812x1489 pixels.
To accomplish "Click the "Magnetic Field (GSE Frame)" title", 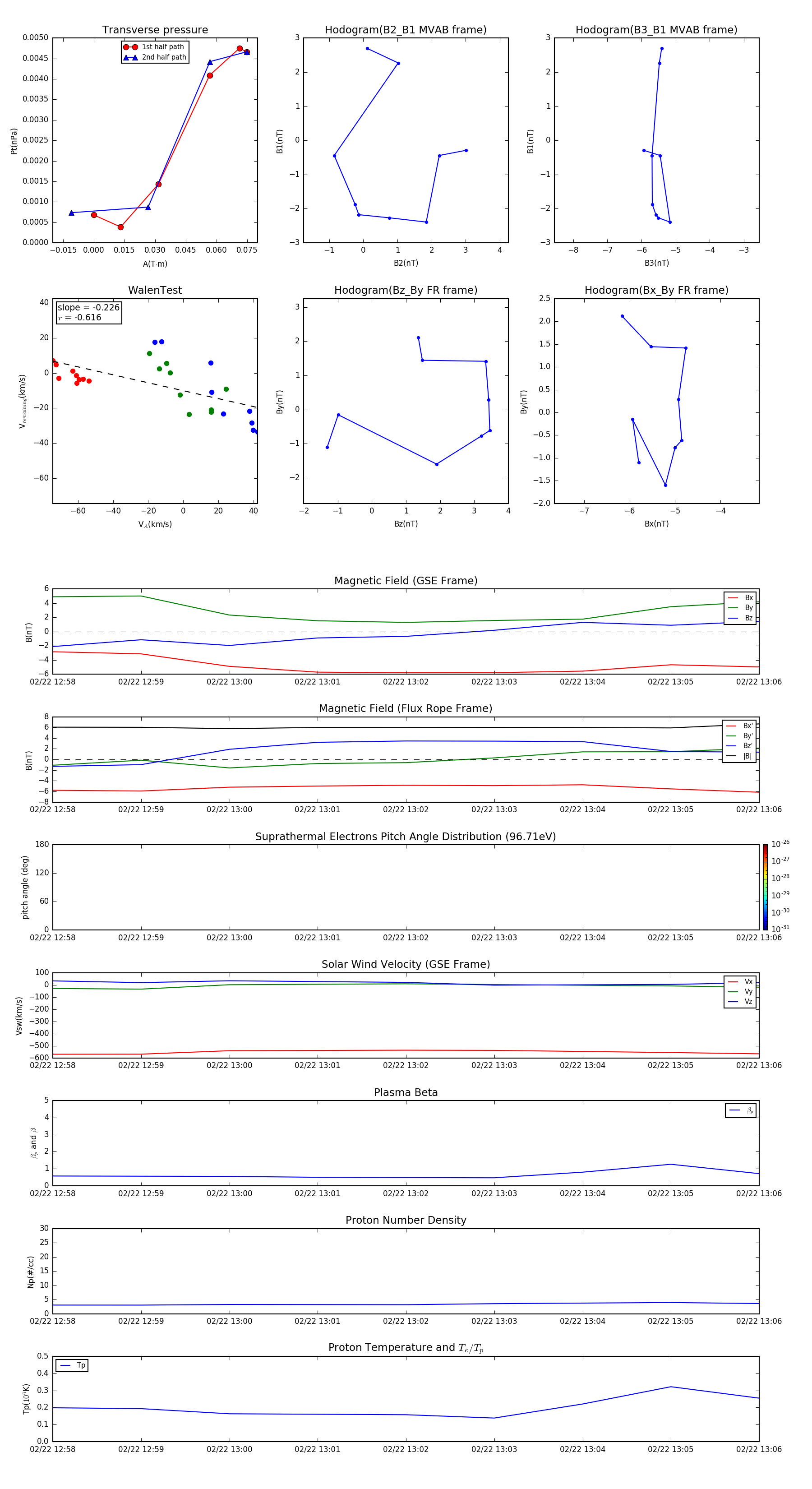I will click(406, 581).
